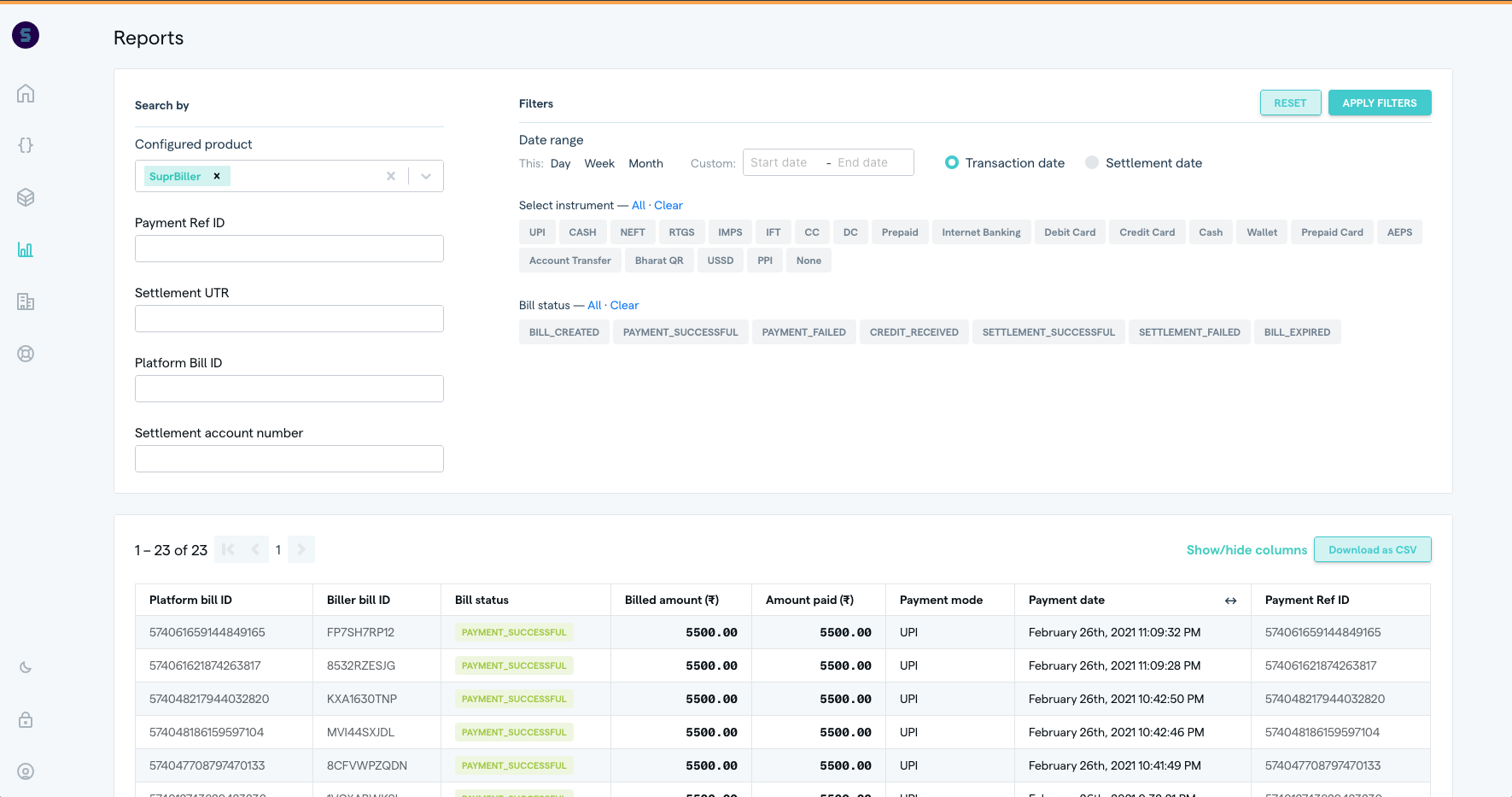Select the Settlement date radio button
Viewport: 1512px width, 797px height.
tap(1092, 162)
